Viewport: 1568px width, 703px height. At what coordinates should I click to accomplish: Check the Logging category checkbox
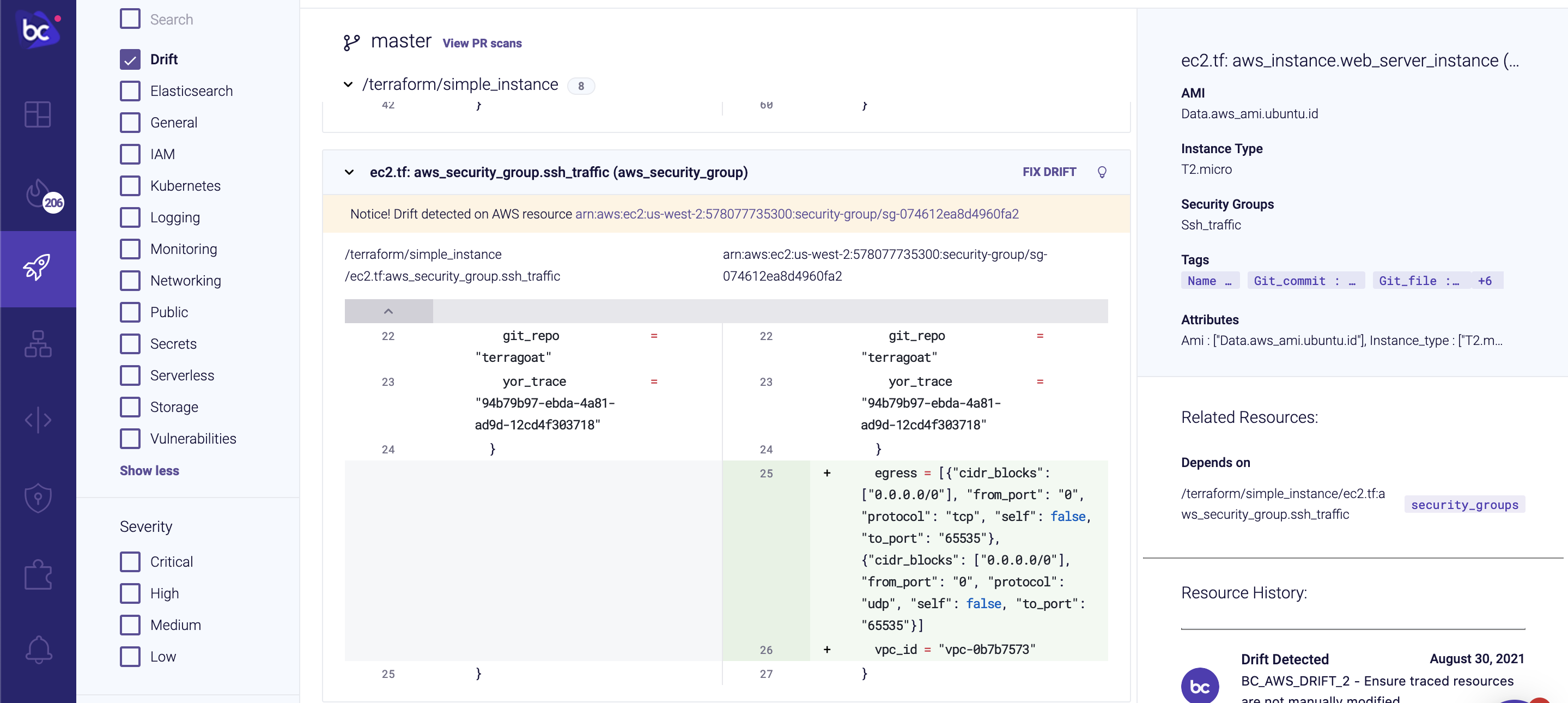[130, 218]
